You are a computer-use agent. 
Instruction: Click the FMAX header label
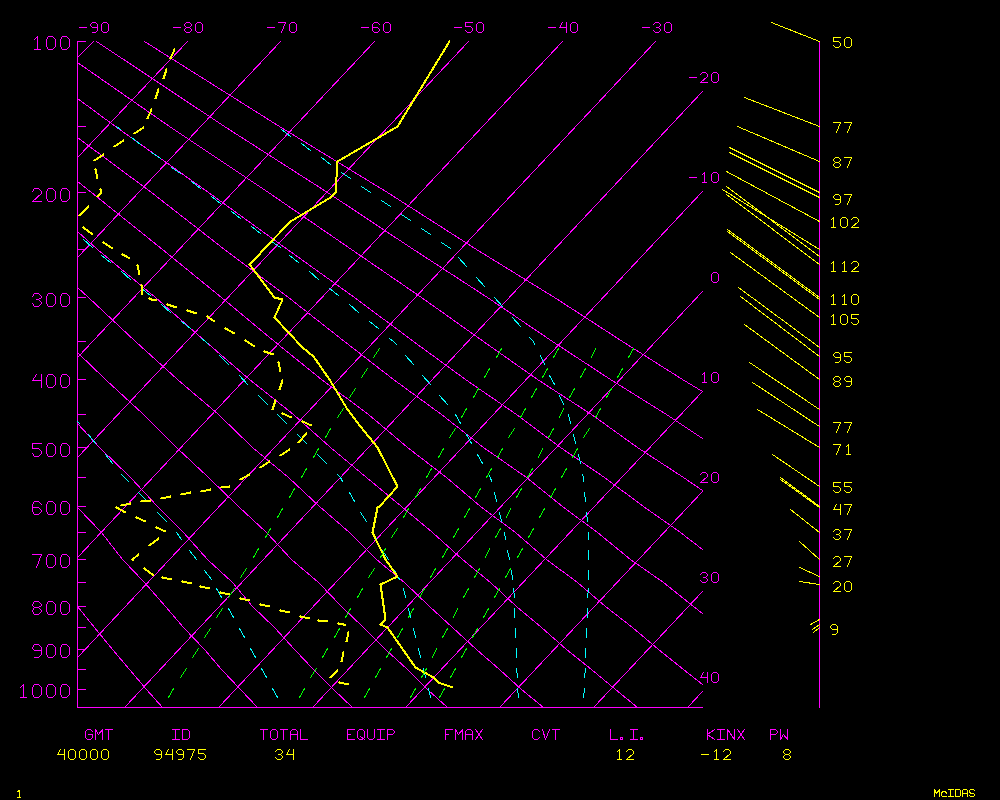tap(463, 735)
